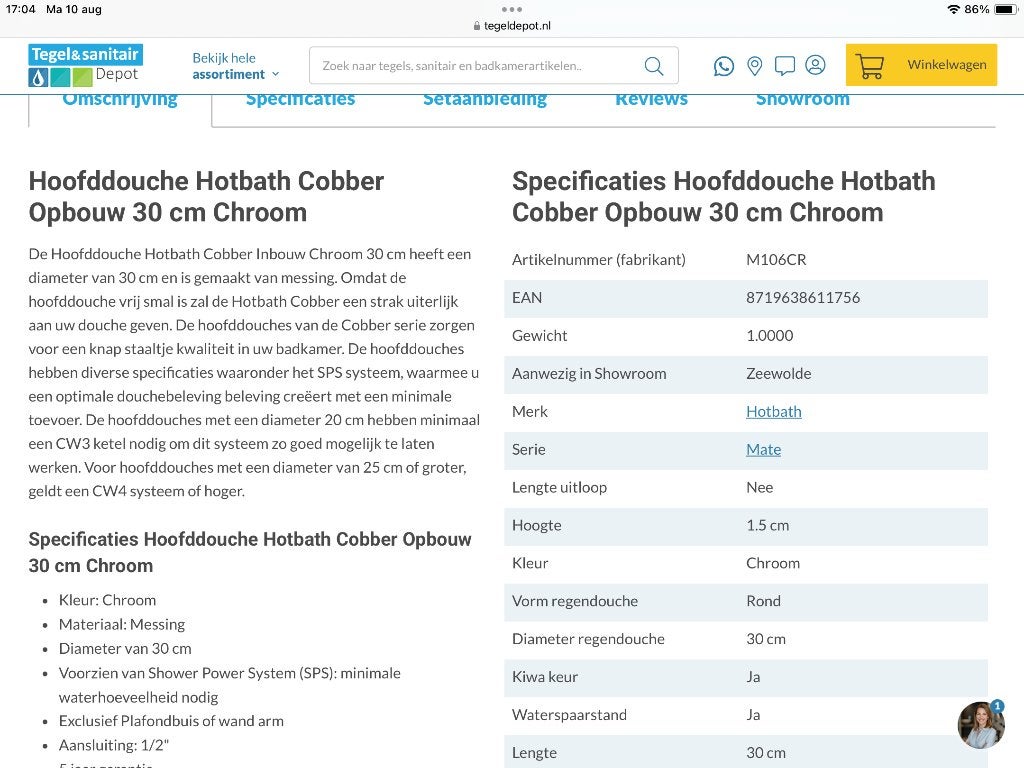The image size is (1024, 768).
Task: Open the chat bubble icon
Action: [x=784, y=66]
